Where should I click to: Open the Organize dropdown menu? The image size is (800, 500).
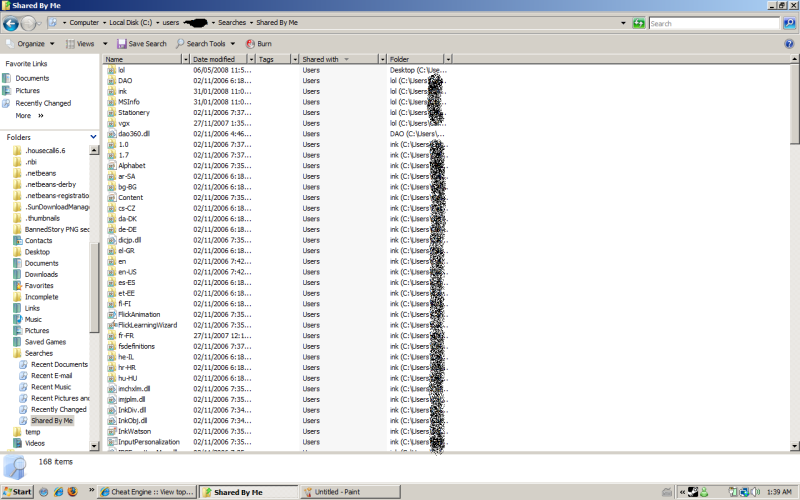point(32,44)
